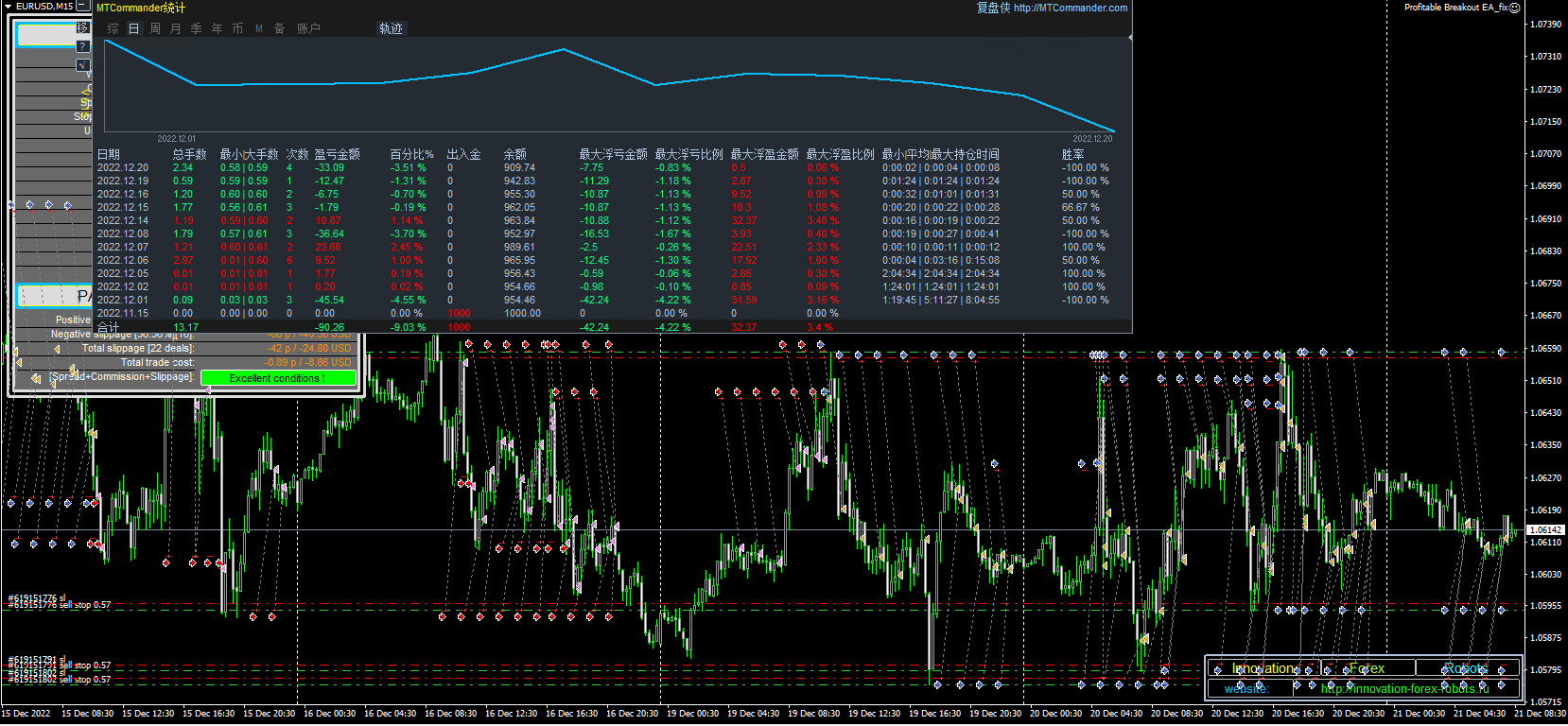The width and height of the screenshot is (1568, 726).
Task: Open the http://MTCommander.com link
Action: point(1070,8)
